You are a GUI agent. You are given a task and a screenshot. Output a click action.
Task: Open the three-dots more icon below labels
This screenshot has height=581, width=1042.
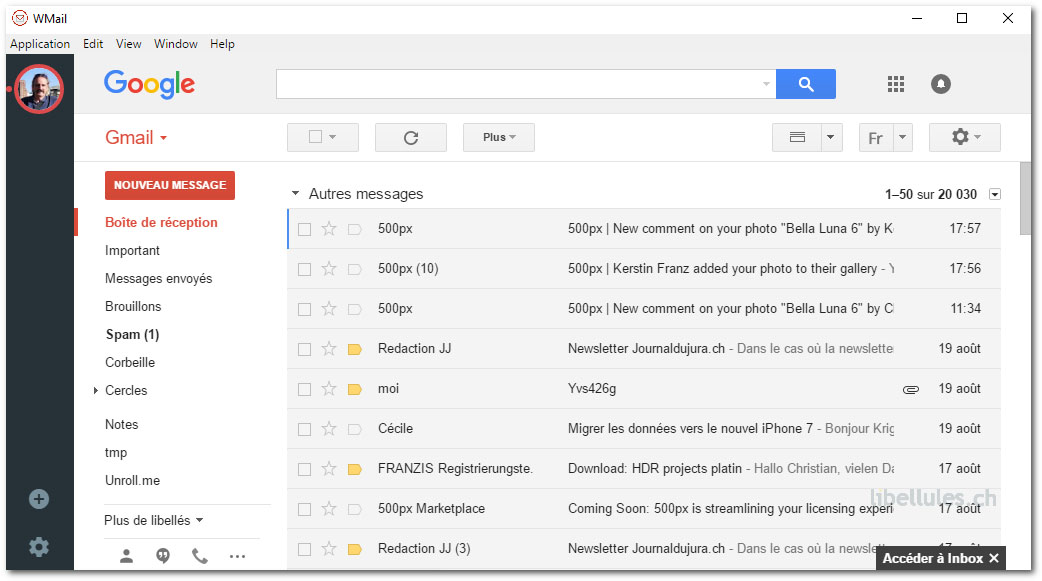[237, 556]
